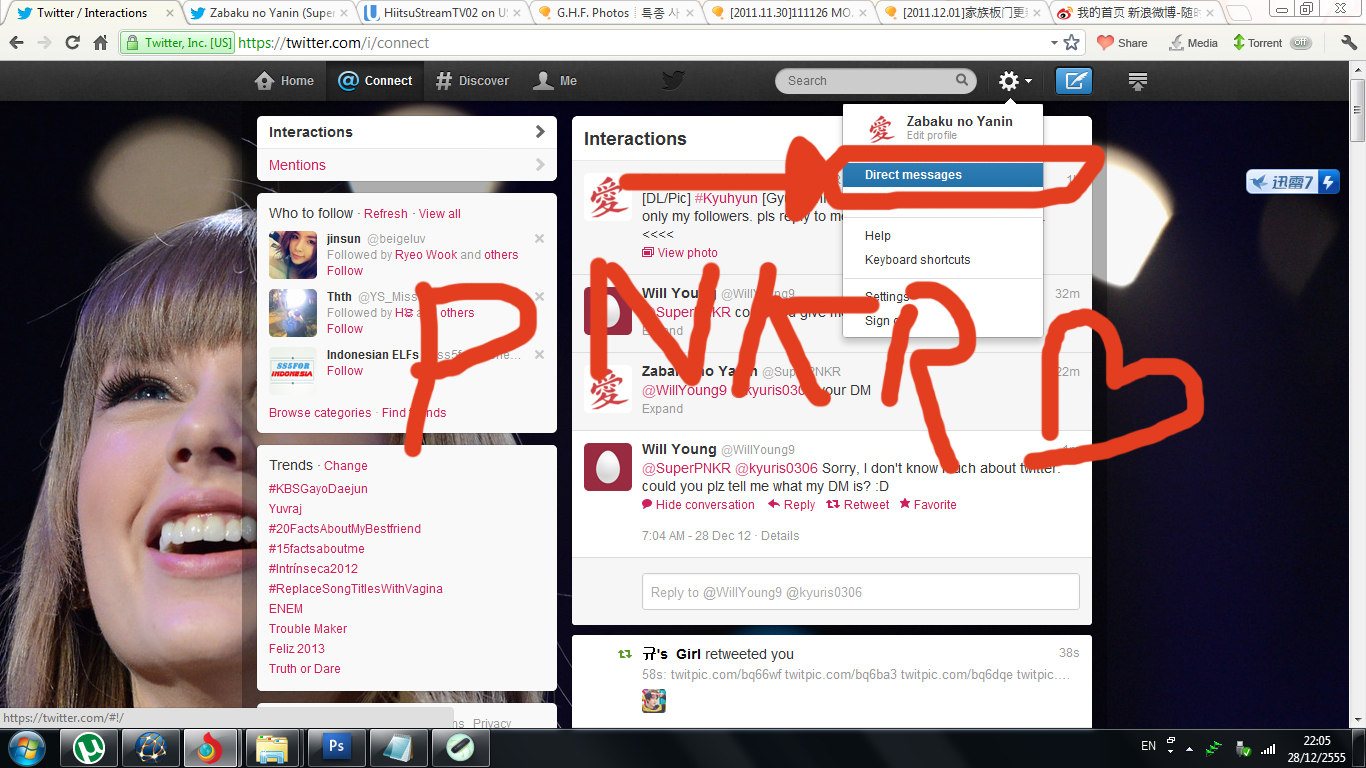
Task: Open uTorrent from the taskbar
Action: [89, 748]
